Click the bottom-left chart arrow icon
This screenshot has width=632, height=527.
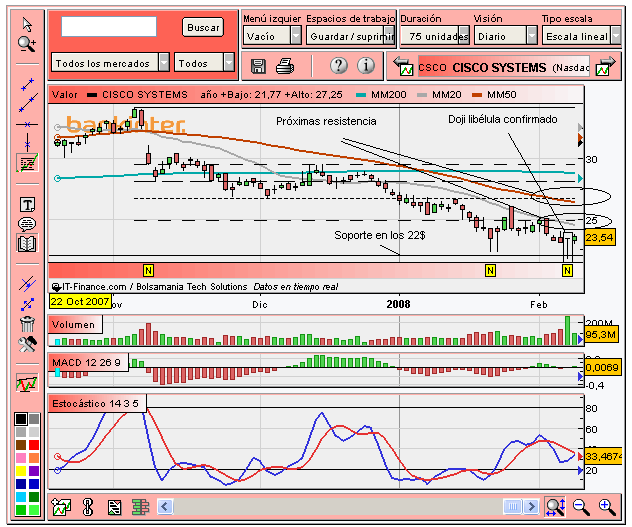click(61, 506)
